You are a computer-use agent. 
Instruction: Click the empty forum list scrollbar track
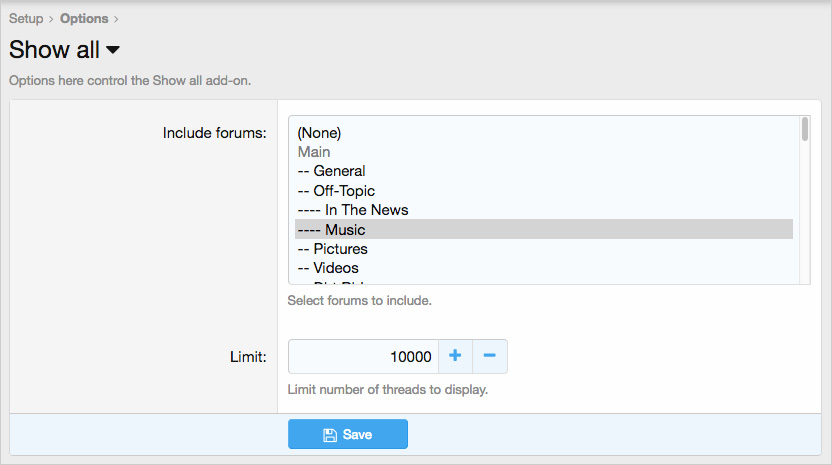pyautogui.click(x=805, y=220)
